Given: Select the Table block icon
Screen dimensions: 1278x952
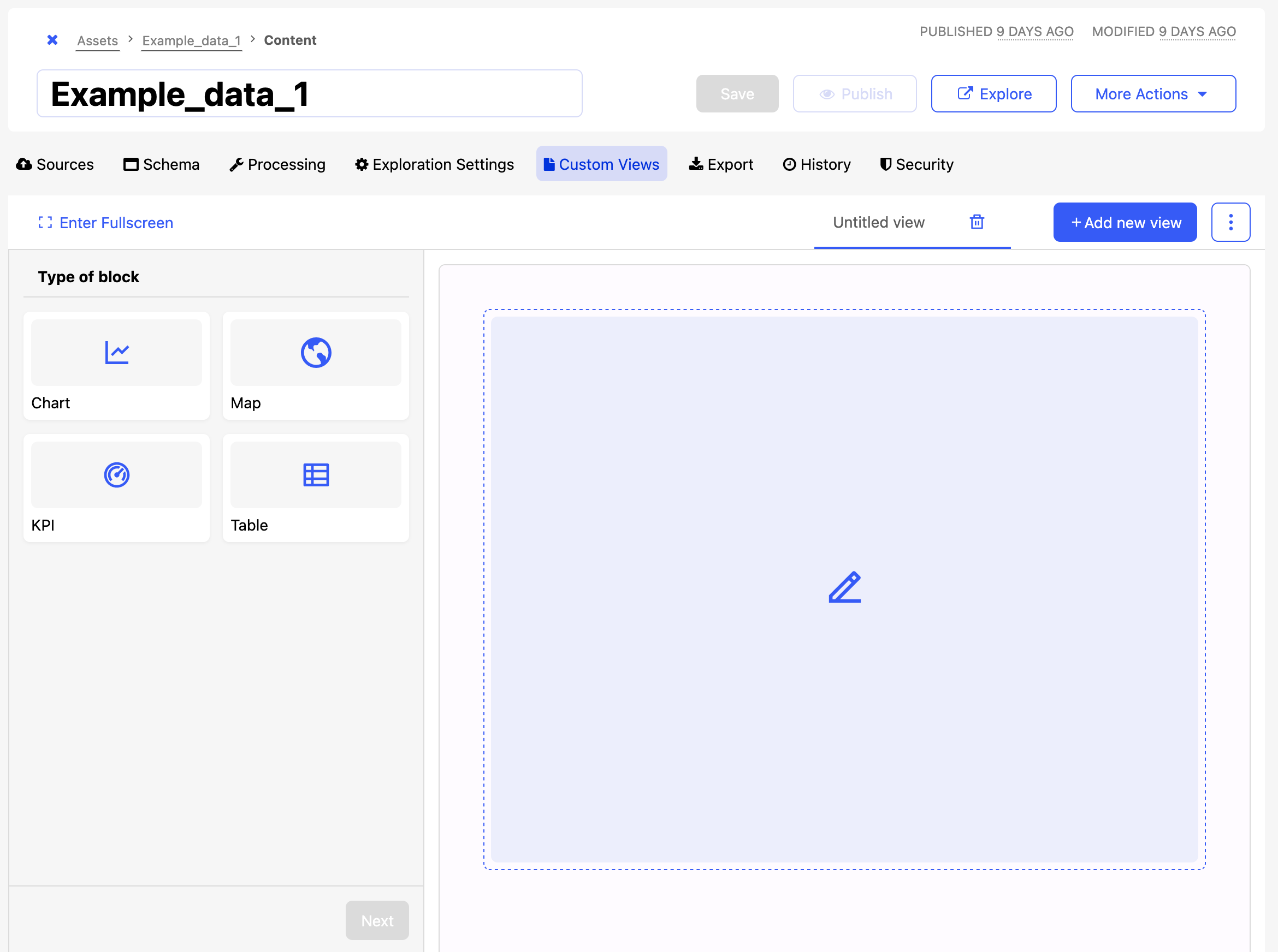Looking at the screenshot, I should (316, 475).
